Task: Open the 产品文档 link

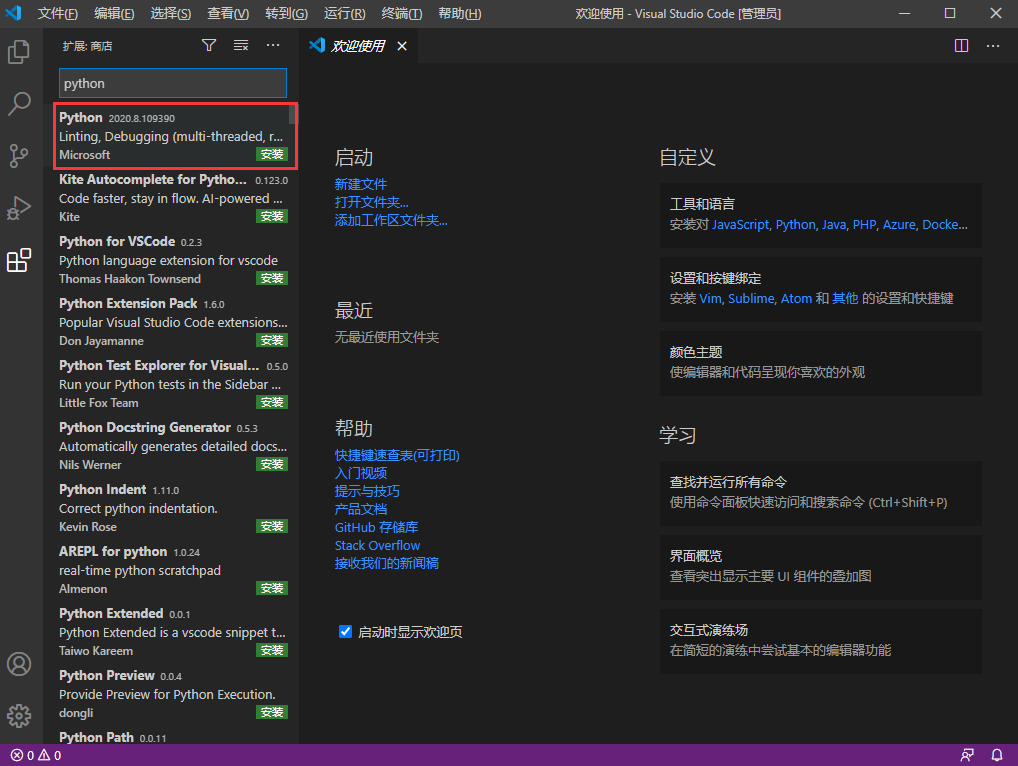Action: (360, 510)
